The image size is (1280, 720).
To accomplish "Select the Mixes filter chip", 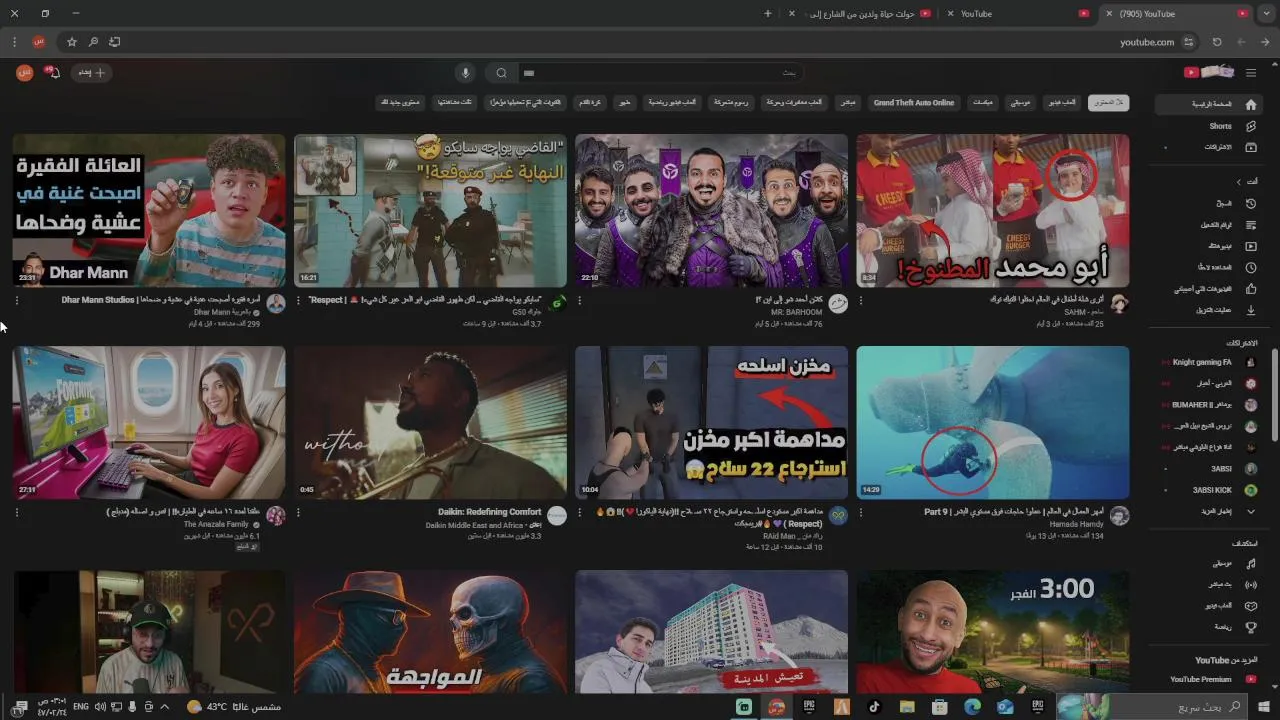I will (x=983, y=103).
